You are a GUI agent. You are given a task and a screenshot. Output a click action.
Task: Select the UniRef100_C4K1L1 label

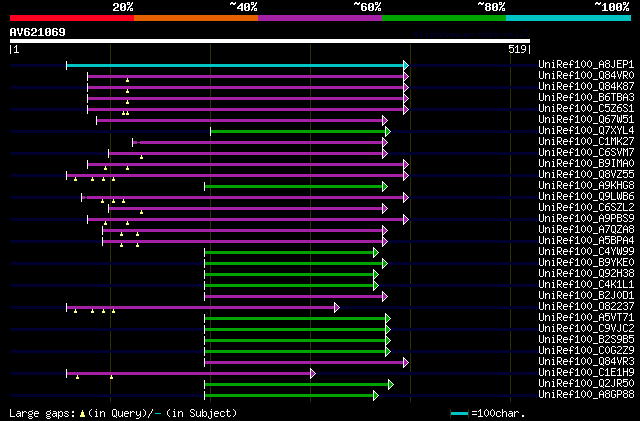[586, 285]
